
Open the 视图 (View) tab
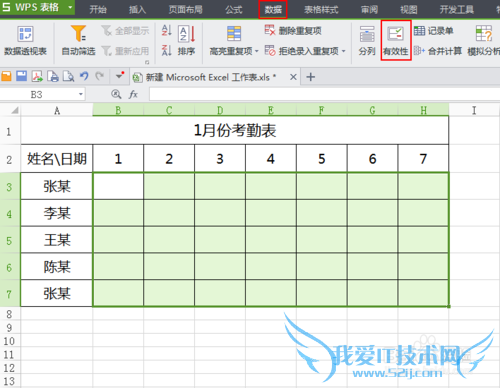pyautogui.click(x=409, y=9)
